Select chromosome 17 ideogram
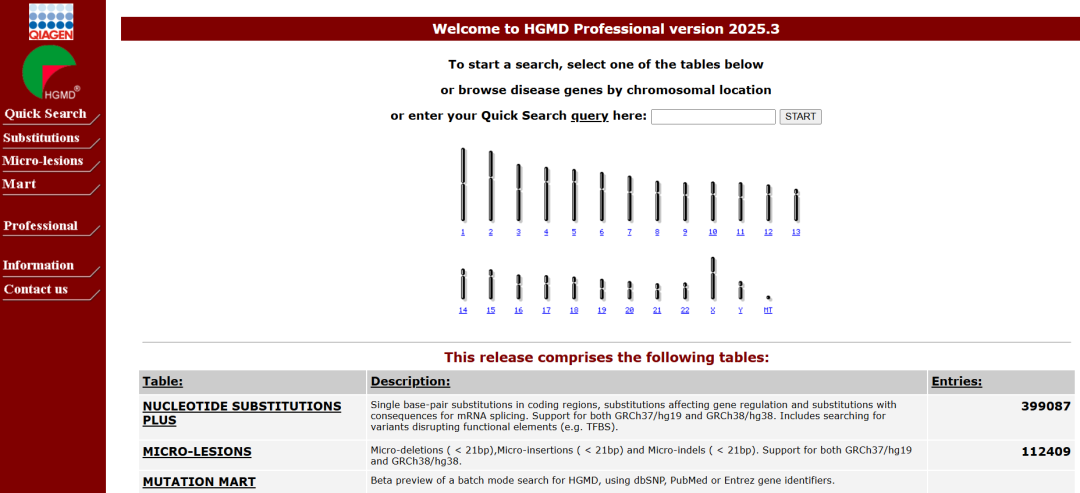The image size is (1080, 493). [546, 288]
